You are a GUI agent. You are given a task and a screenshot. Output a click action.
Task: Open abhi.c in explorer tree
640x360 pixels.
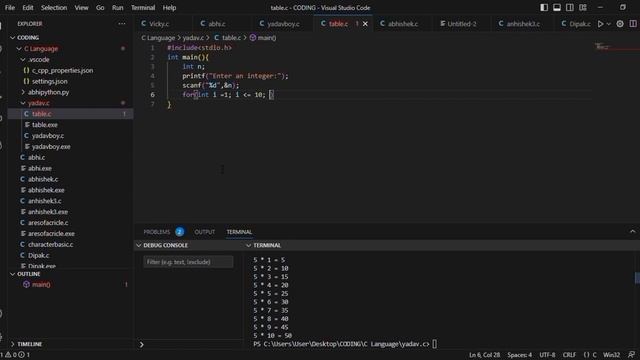[x=36, y=158]
